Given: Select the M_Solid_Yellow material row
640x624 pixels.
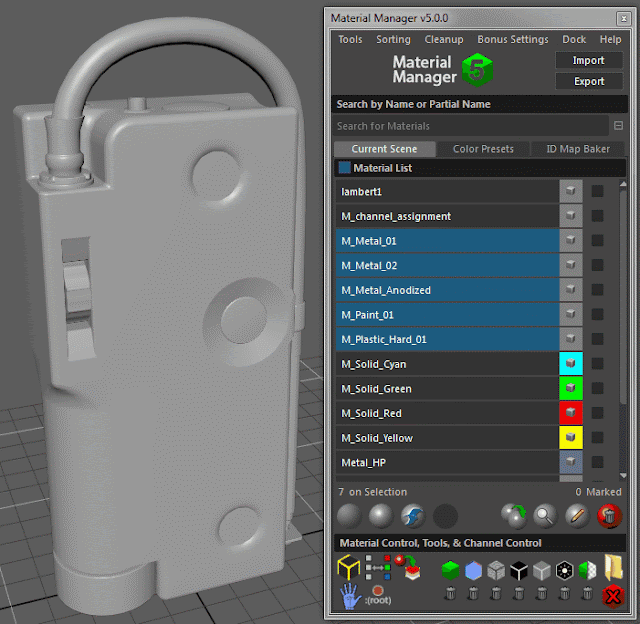Looking at the screenshot, I should (447, 437).
